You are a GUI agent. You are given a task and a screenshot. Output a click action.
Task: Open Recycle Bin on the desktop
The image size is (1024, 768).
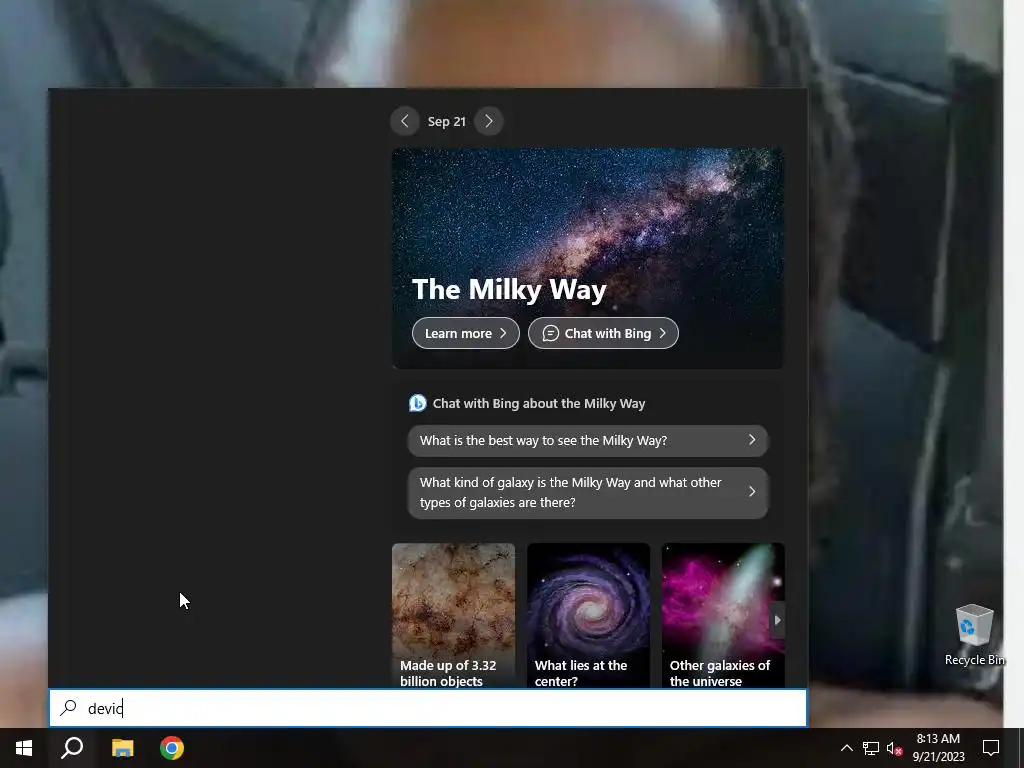[974, 635]
